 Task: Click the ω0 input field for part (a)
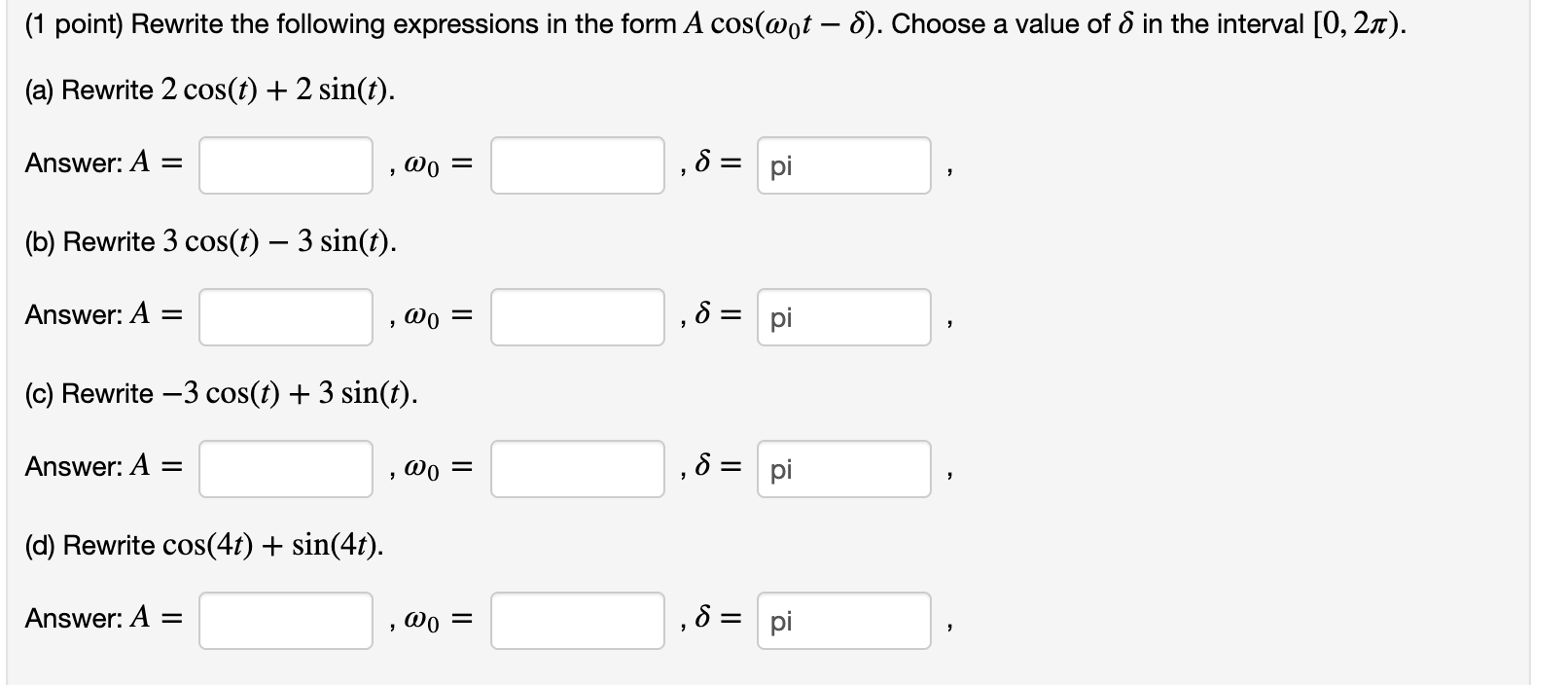pos(577,166)
